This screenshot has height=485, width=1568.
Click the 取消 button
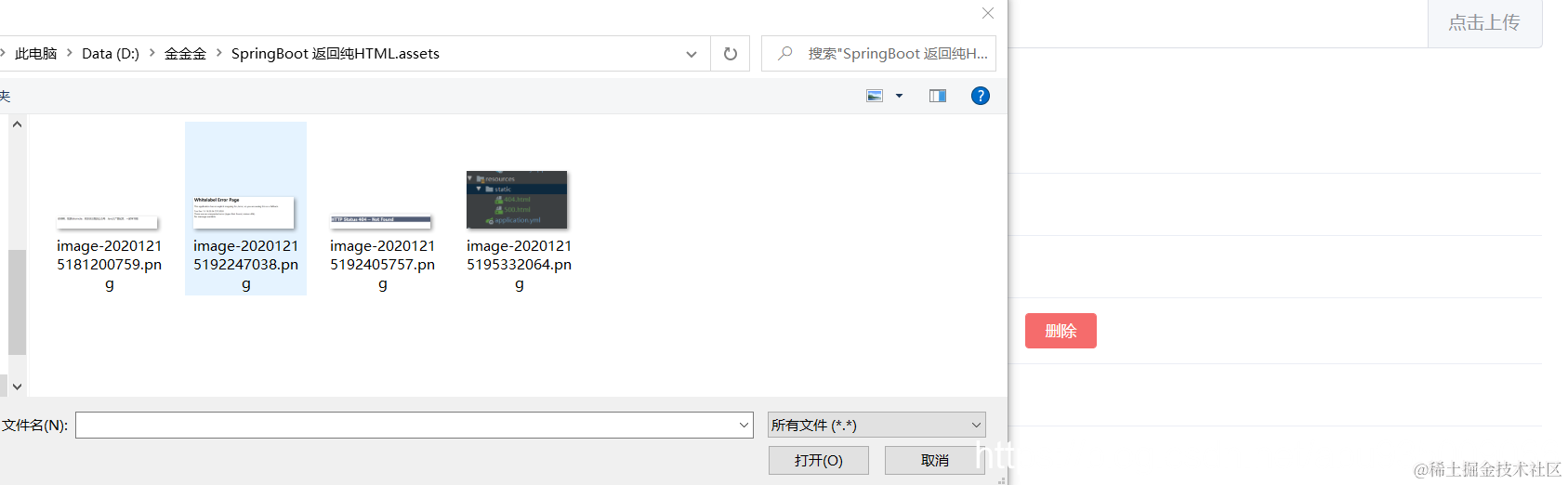pos(935,461)
